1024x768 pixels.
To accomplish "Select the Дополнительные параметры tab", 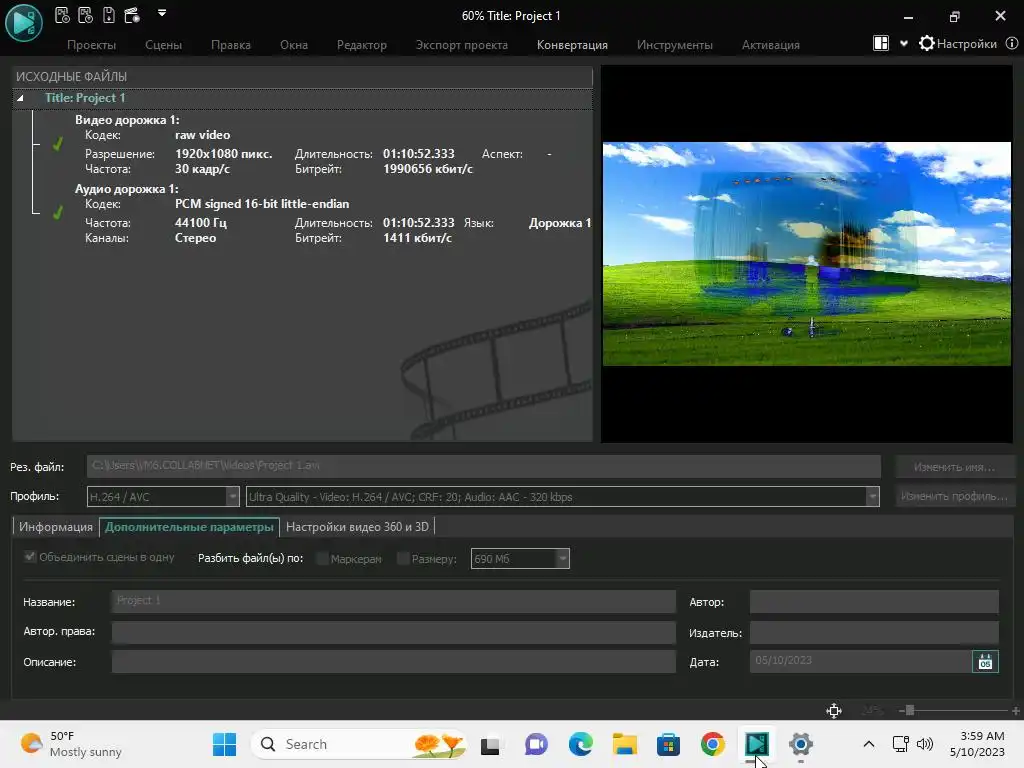I will (x=189, y=527).
